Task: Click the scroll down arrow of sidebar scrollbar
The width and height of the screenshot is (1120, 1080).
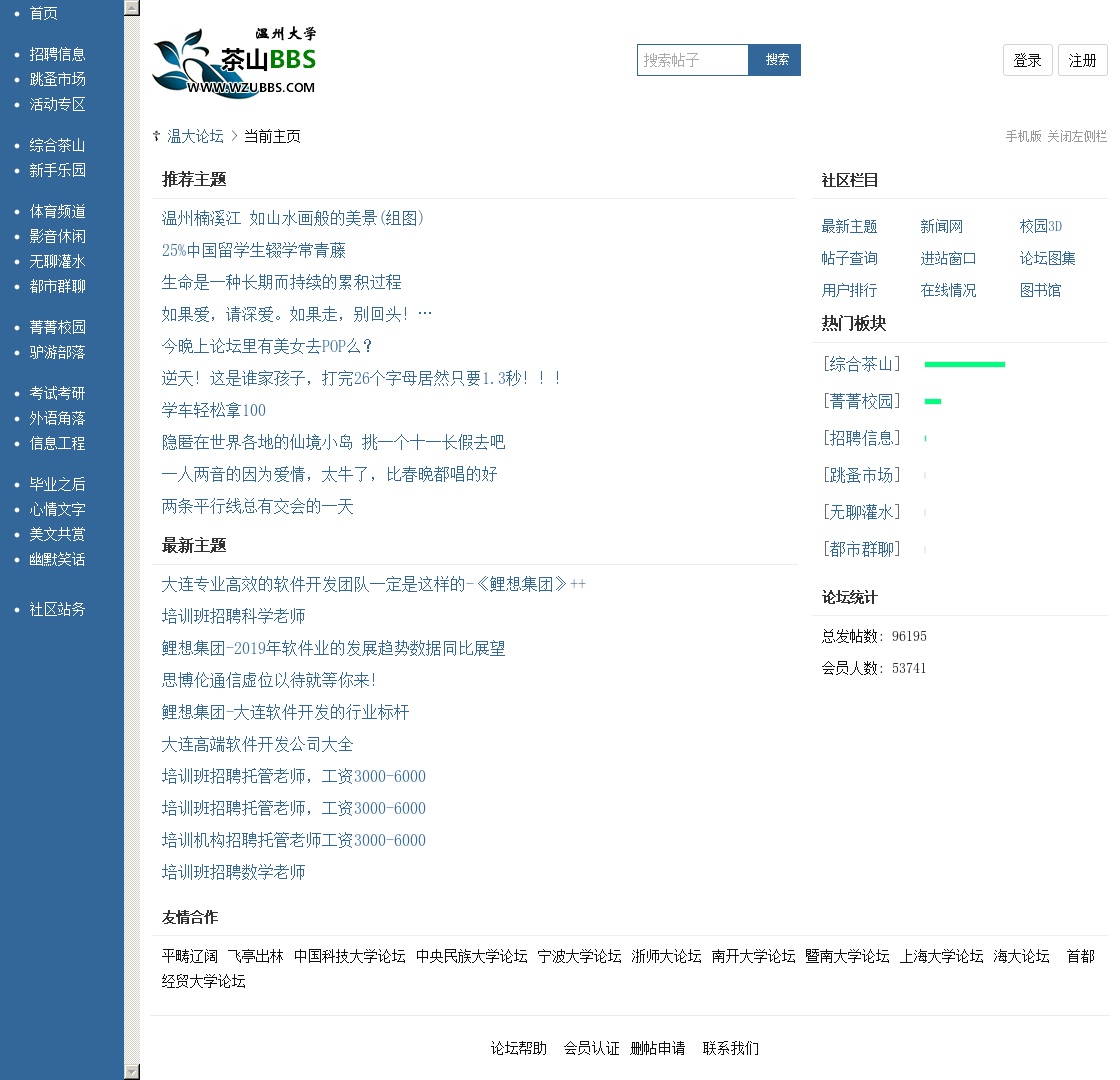Action: pyautogui.click(x=131, y=1071)
